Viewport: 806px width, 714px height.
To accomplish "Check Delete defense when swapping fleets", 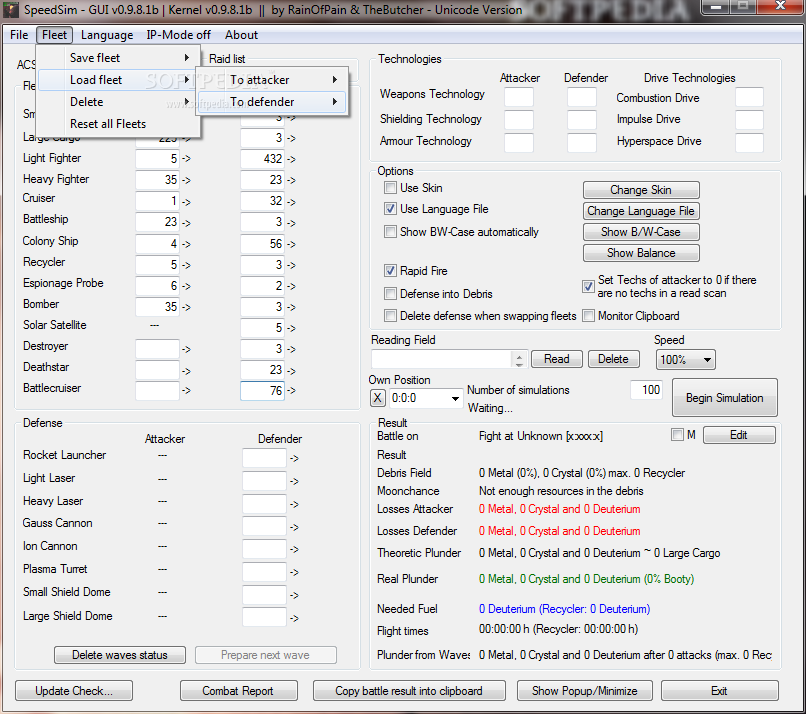I will pyautogui.click(x=390, y=316).
